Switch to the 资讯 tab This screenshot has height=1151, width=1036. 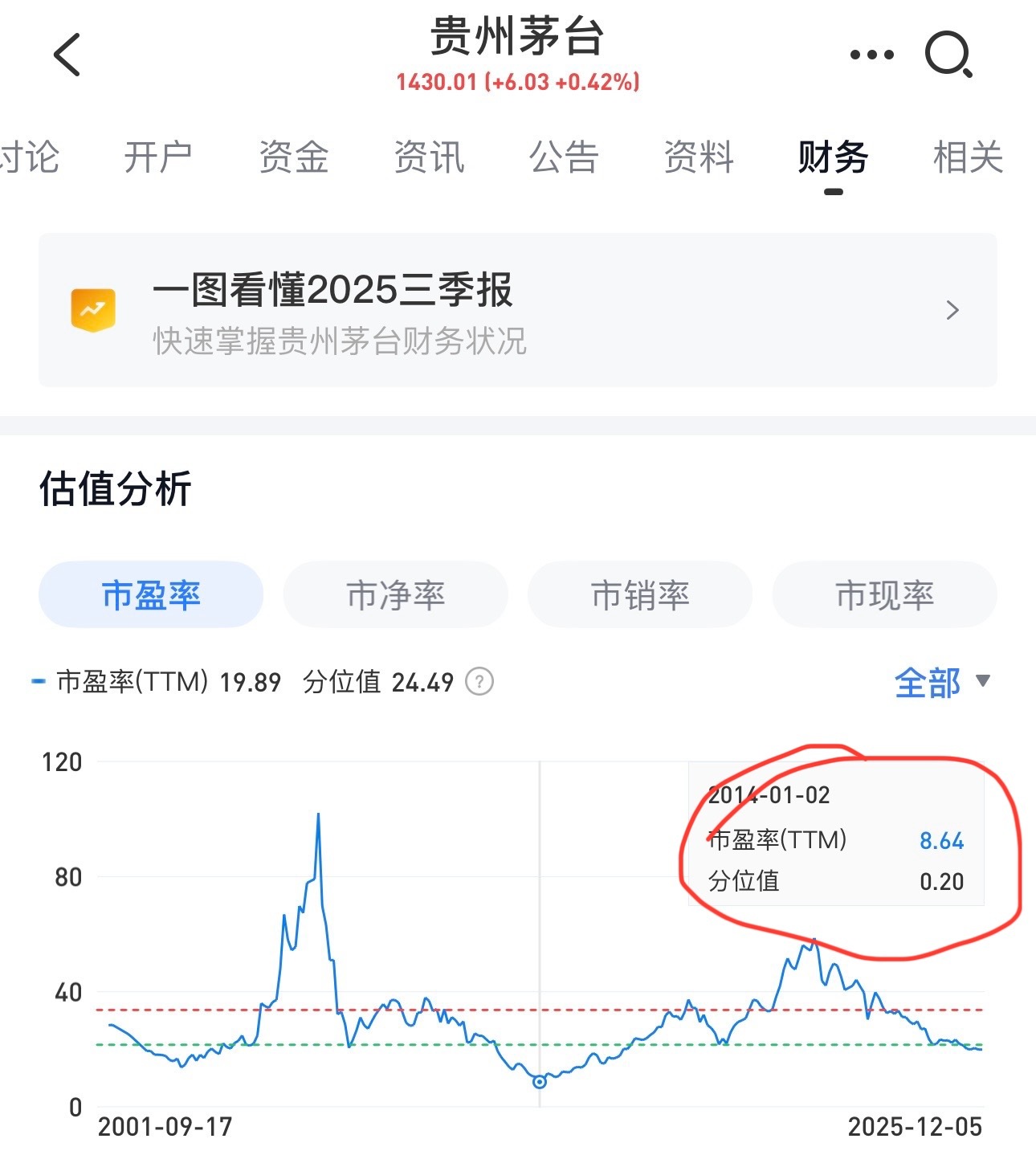[429, 157]
